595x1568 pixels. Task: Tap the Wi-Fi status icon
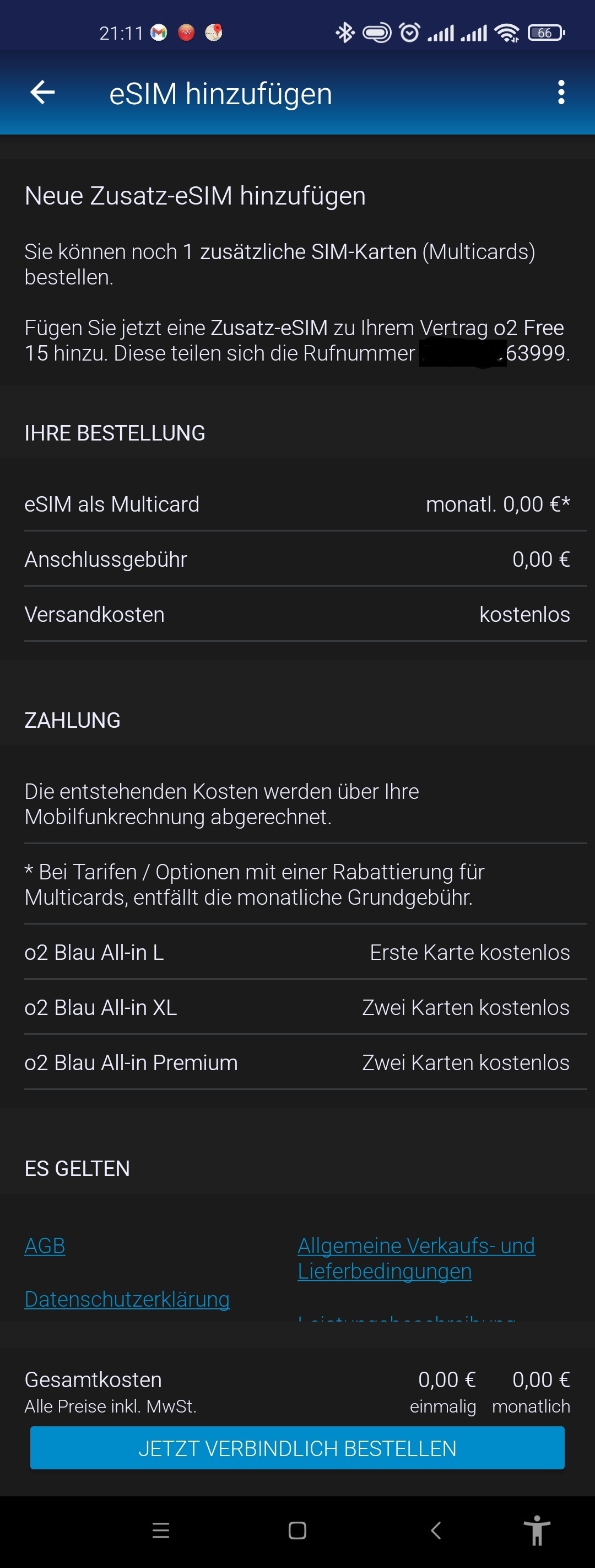(x=506, y=33)
